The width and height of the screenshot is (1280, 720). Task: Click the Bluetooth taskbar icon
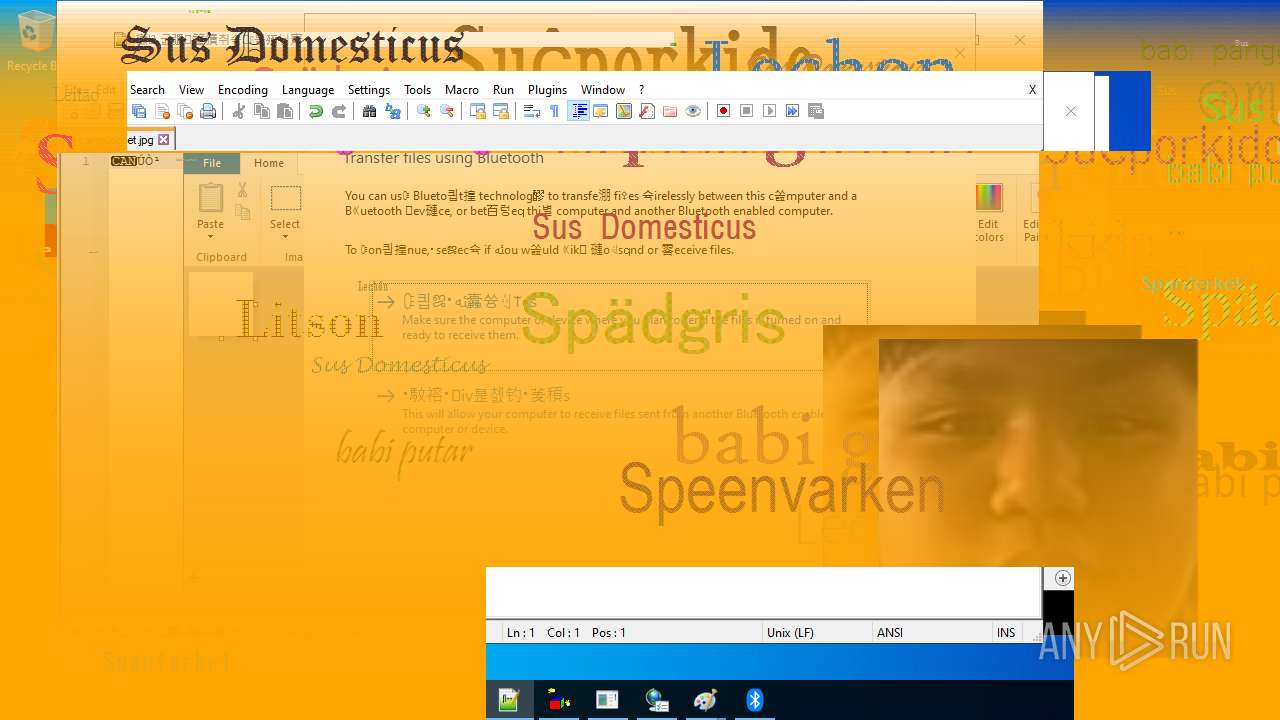point(755,700)
